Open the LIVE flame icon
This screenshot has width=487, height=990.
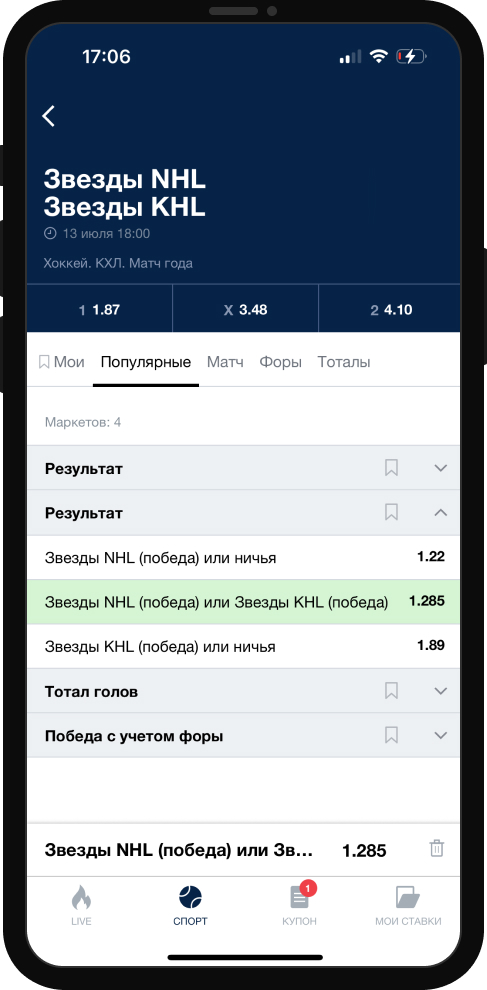pos(81,897)
